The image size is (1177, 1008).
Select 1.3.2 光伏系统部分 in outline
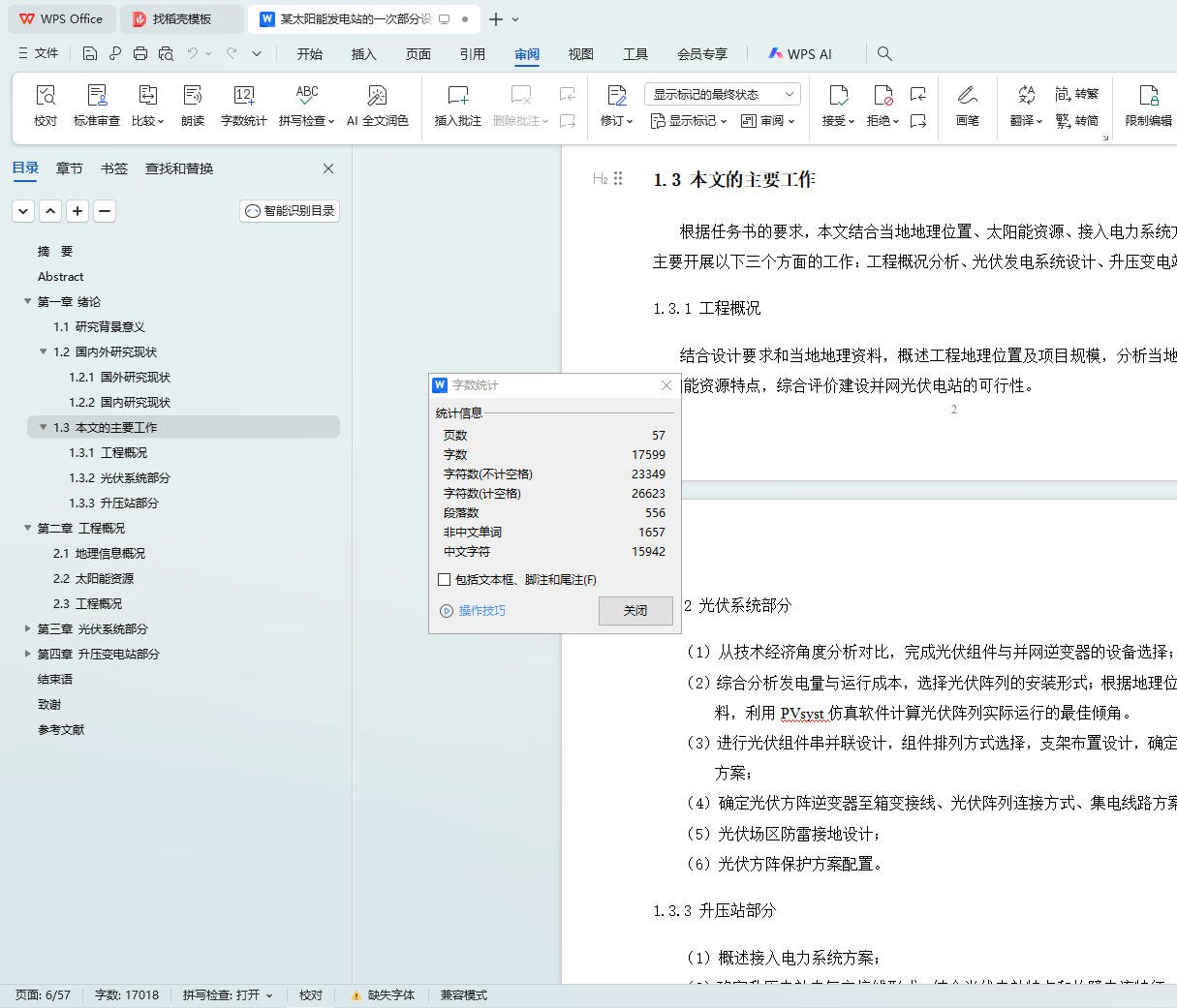(119, 478)
